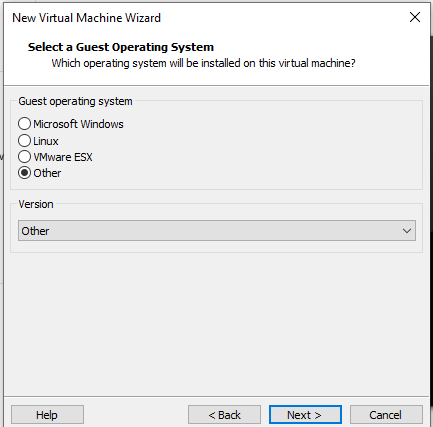Cancel the virtual machine wizard

coord(386,415)
